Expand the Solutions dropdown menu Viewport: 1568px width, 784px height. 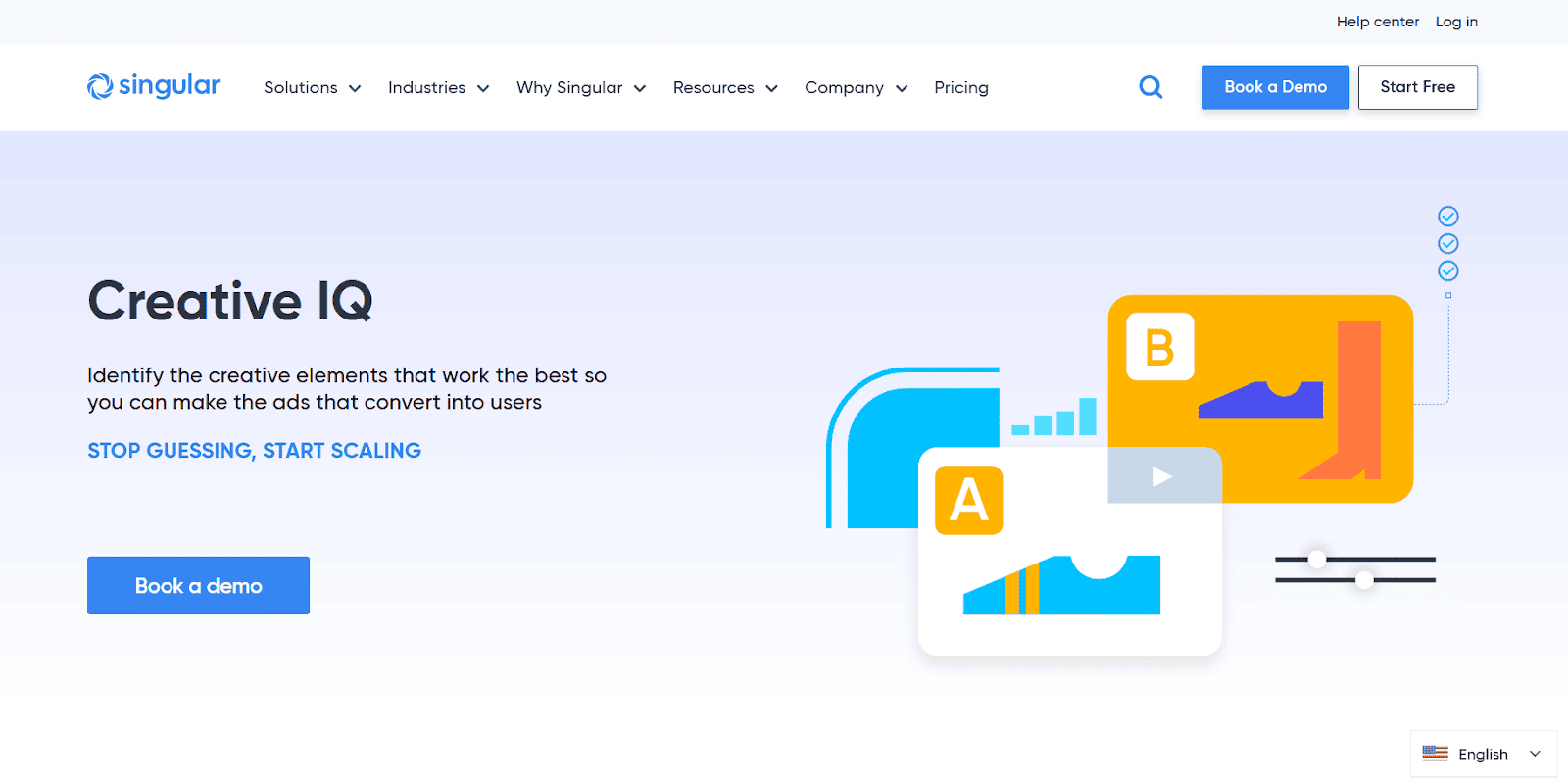click(312, 88)
